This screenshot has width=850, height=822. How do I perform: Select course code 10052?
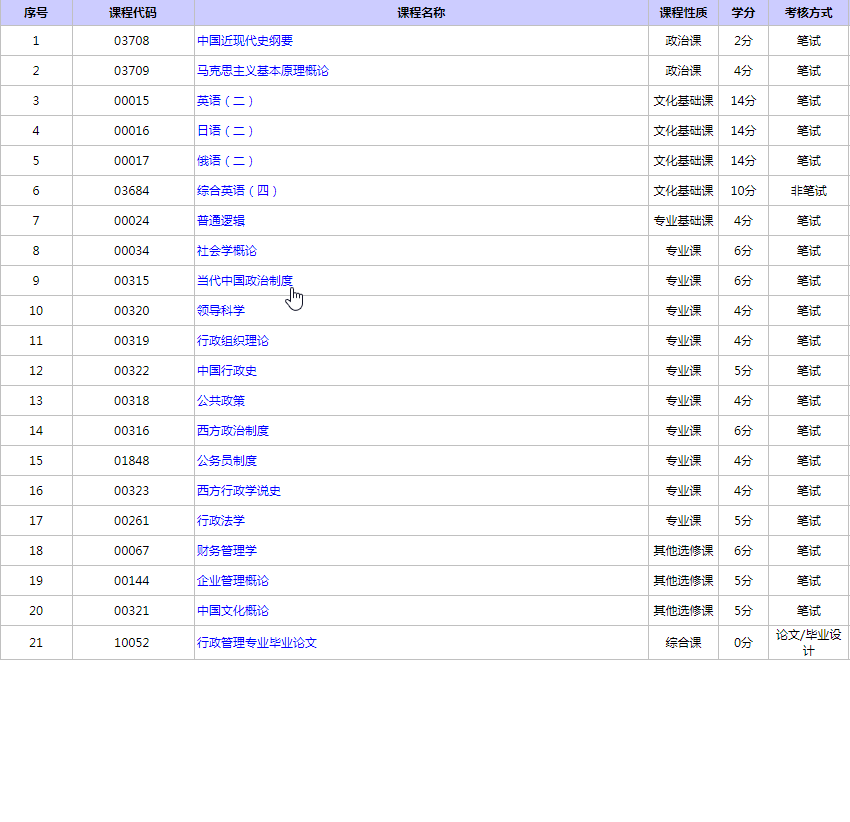click(x=132, y=643)
